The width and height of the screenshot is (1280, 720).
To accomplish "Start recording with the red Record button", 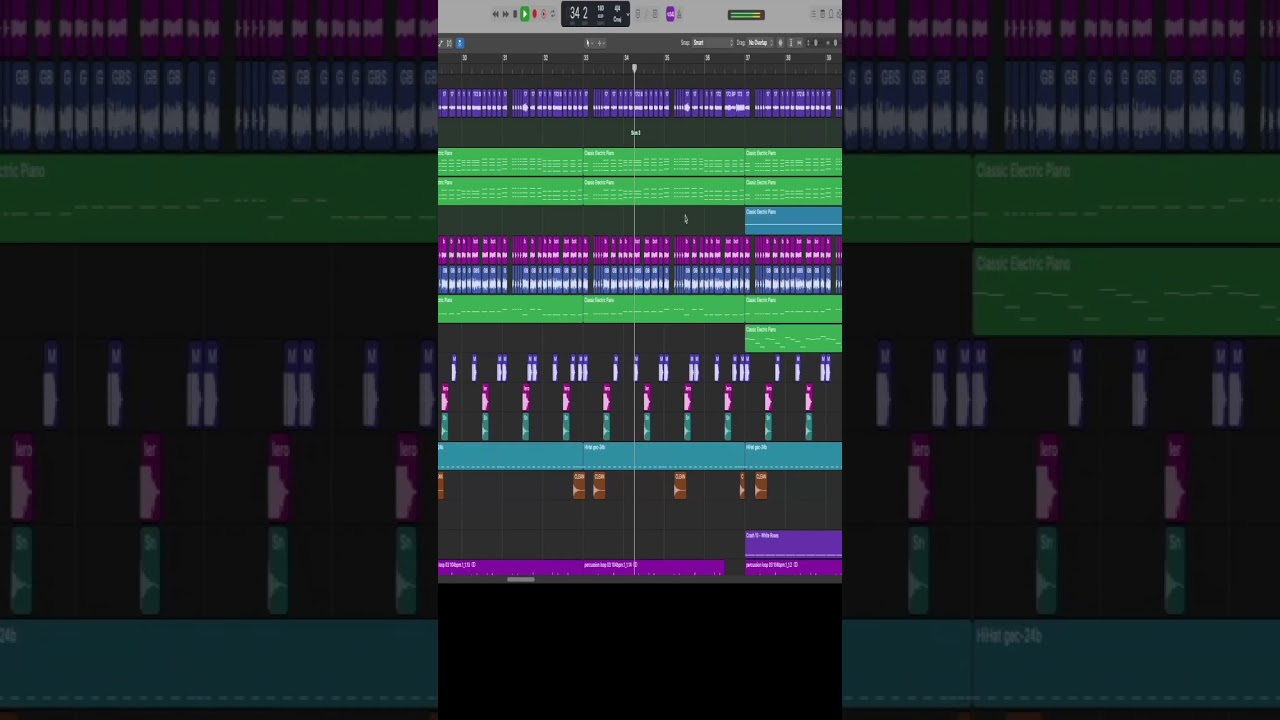I will [535, 14].
